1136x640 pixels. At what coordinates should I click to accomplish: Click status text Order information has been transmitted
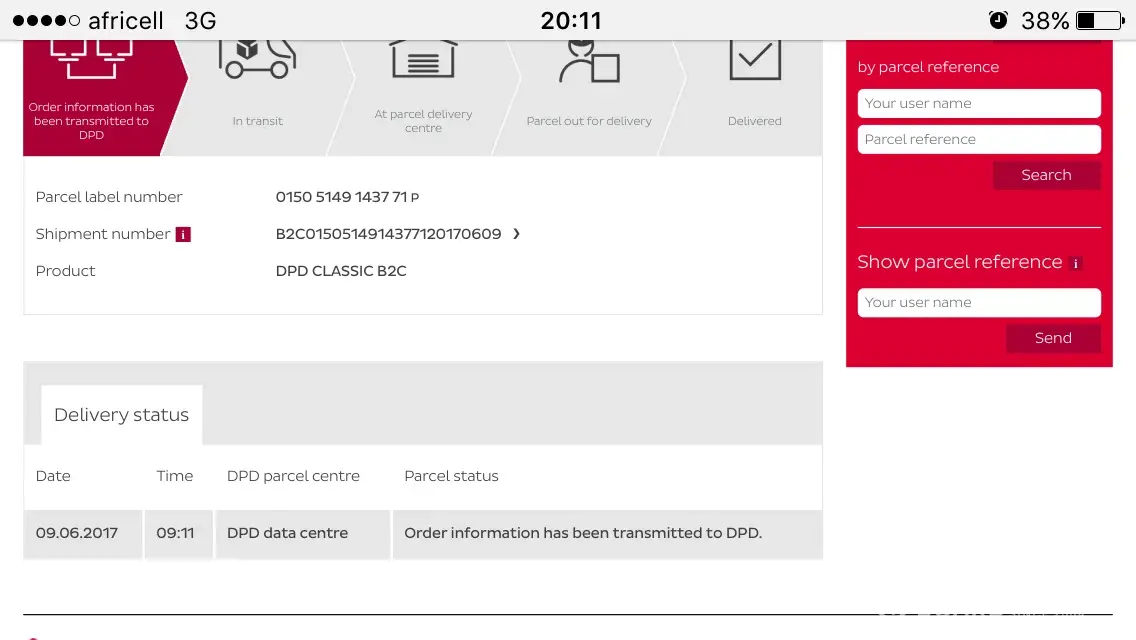tap(583, 533)
